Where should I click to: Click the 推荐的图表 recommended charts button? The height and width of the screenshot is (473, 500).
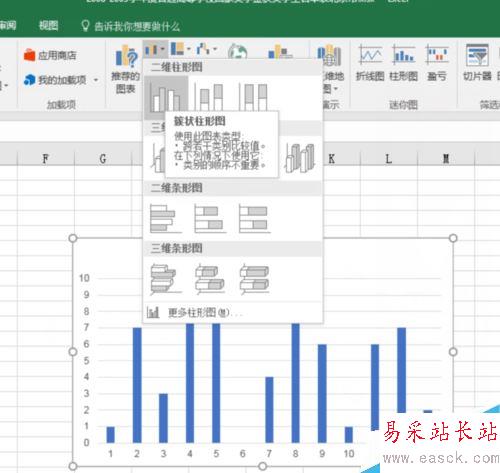pos(125,69)
